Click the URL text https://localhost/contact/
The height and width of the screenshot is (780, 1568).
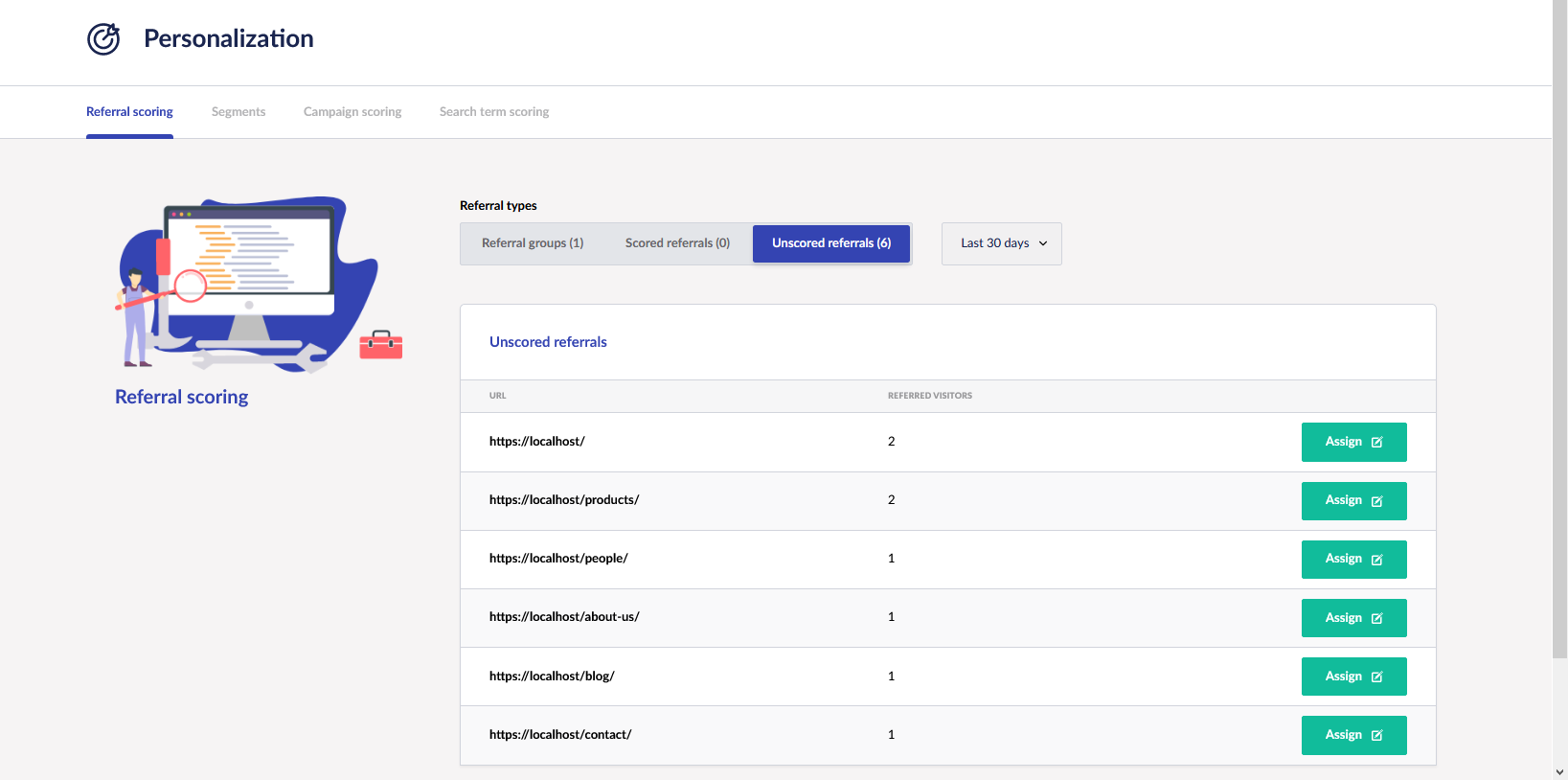(x=560, y=735)
